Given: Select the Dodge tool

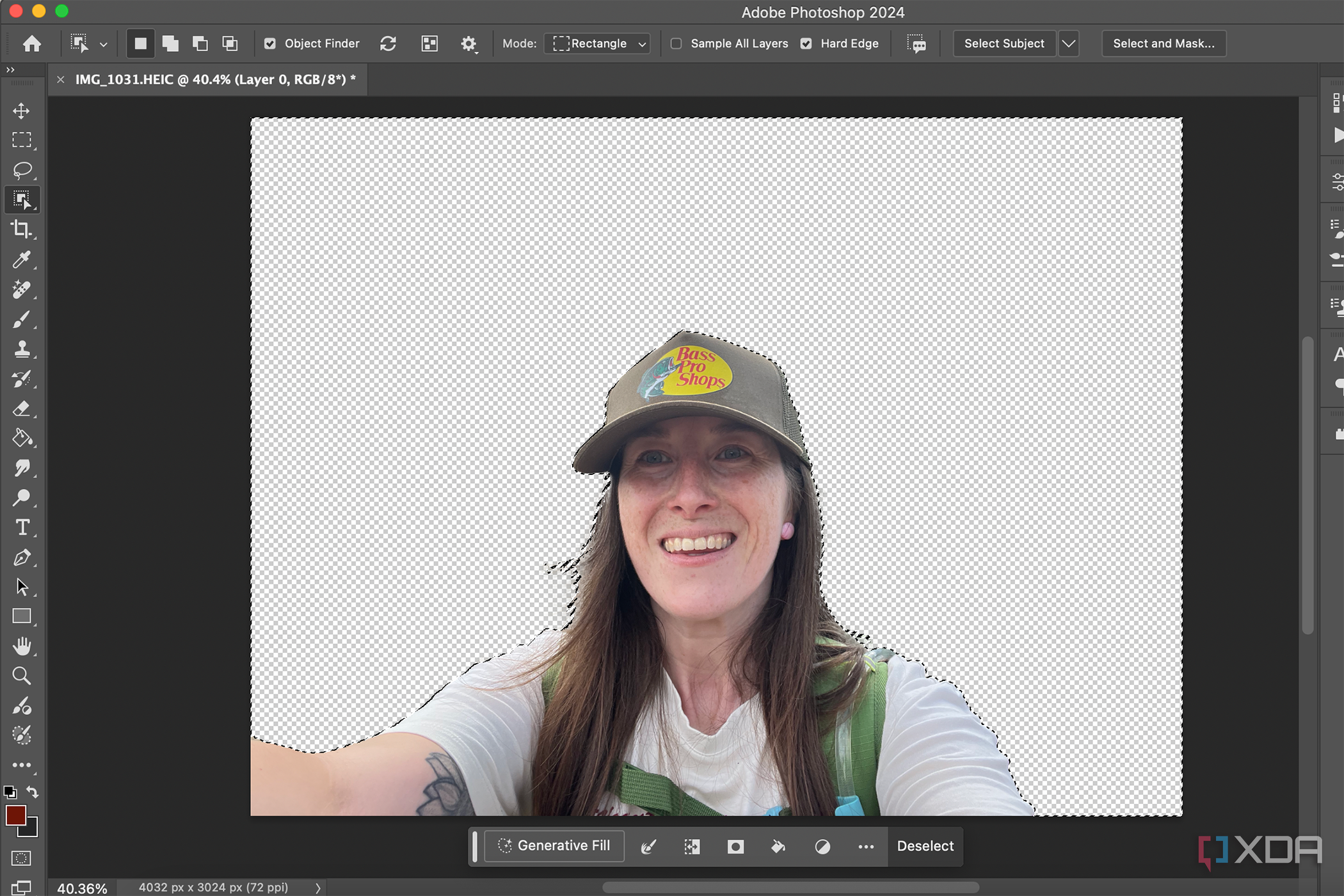Looking at the screenshot, I should [x=22, y=497].
